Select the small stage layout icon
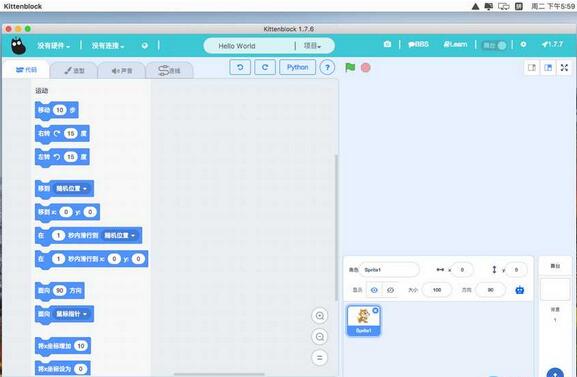The width and height of the screenshot is (577, 377). [532, 68]
